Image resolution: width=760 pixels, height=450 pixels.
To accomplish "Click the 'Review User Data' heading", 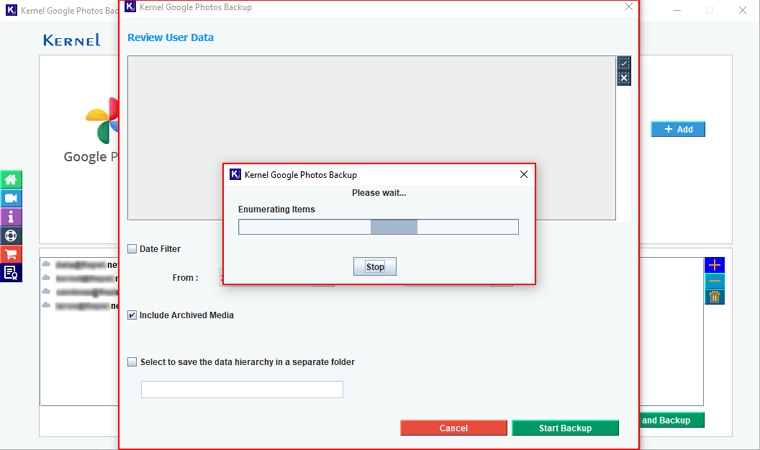I will [171, 37].
